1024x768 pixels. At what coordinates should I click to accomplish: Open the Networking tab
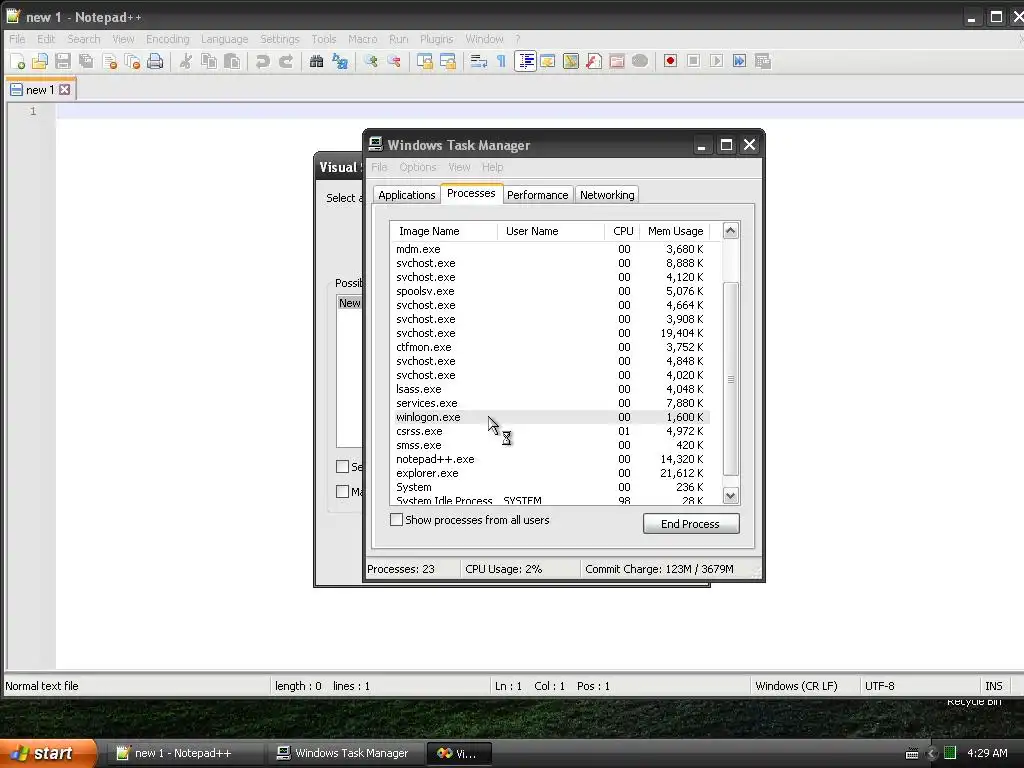coord(607,195)
